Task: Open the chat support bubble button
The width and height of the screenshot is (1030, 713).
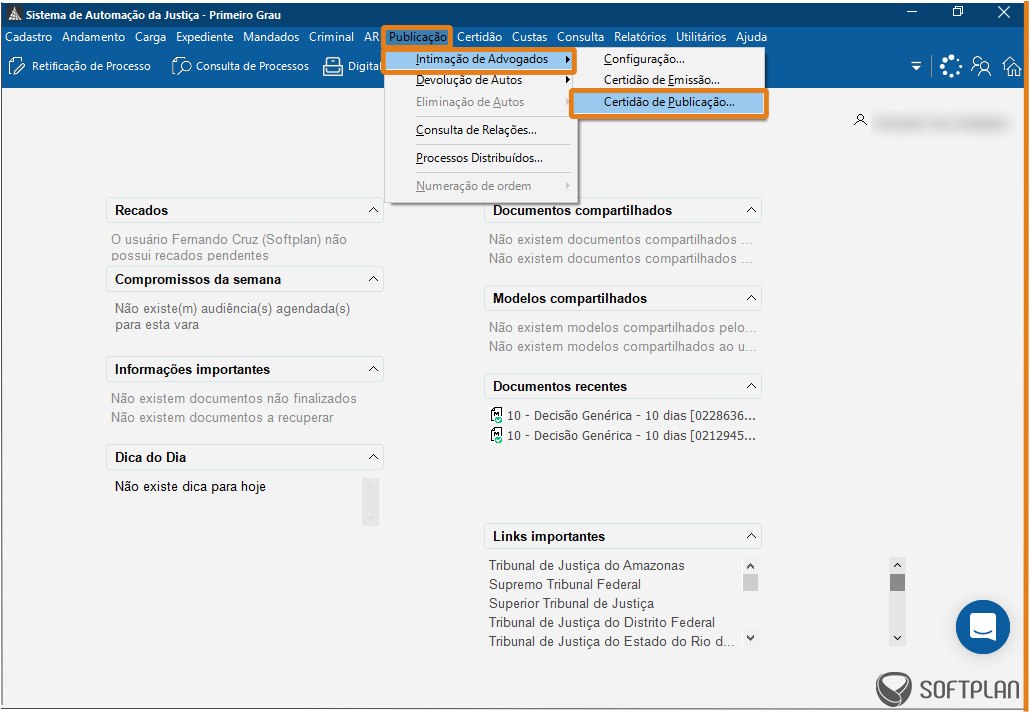Action: pos(983,627)
